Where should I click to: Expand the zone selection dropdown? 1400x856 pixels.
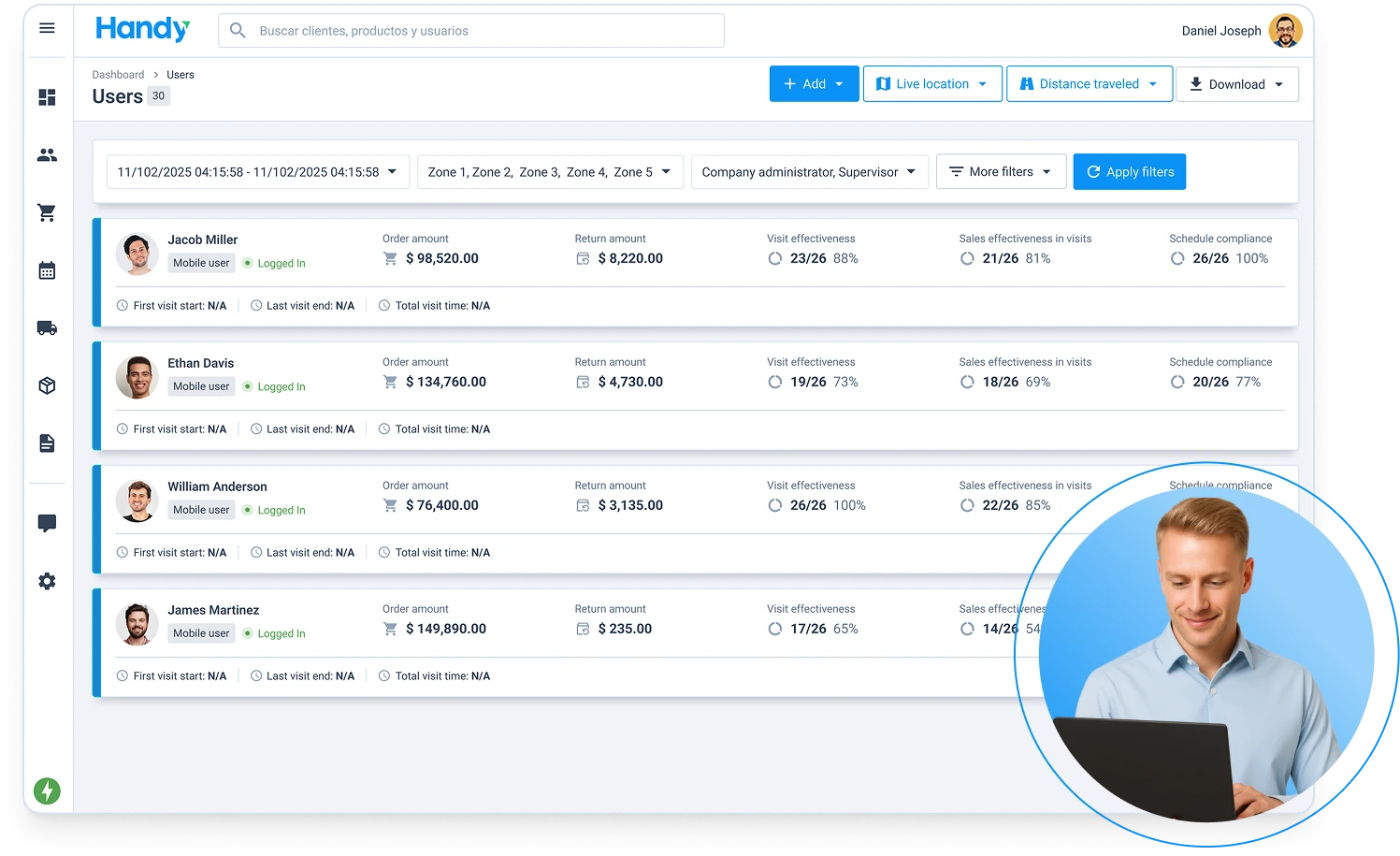pos(550,171)
